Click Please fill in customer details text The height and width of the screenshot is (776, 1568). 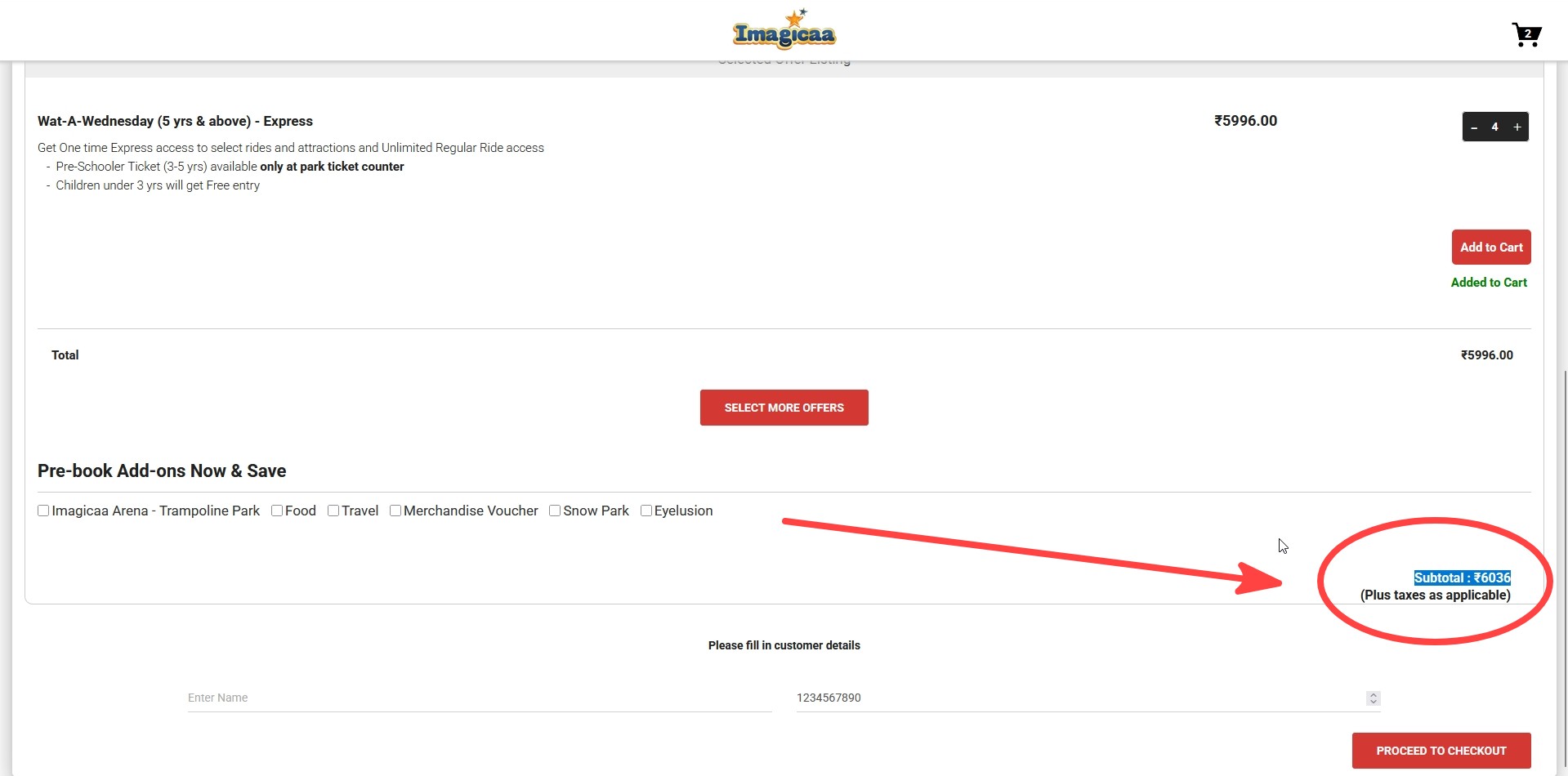784,645
